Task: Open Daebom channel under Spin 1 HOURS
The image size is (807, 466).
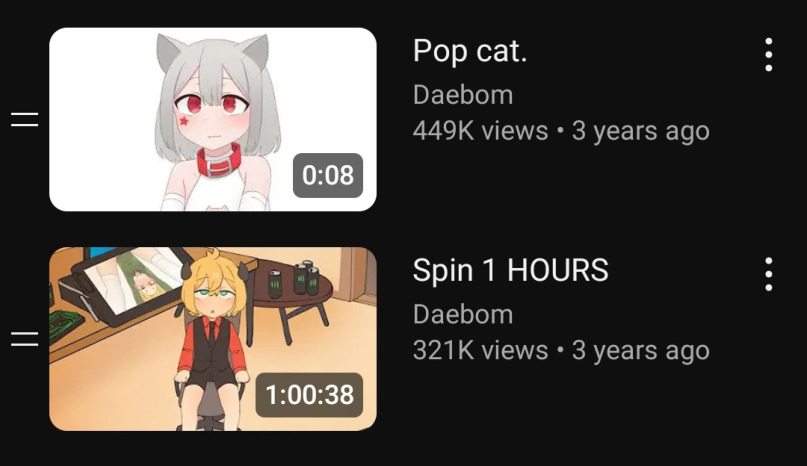Action: pyautogui.click(x=463, y=314)
